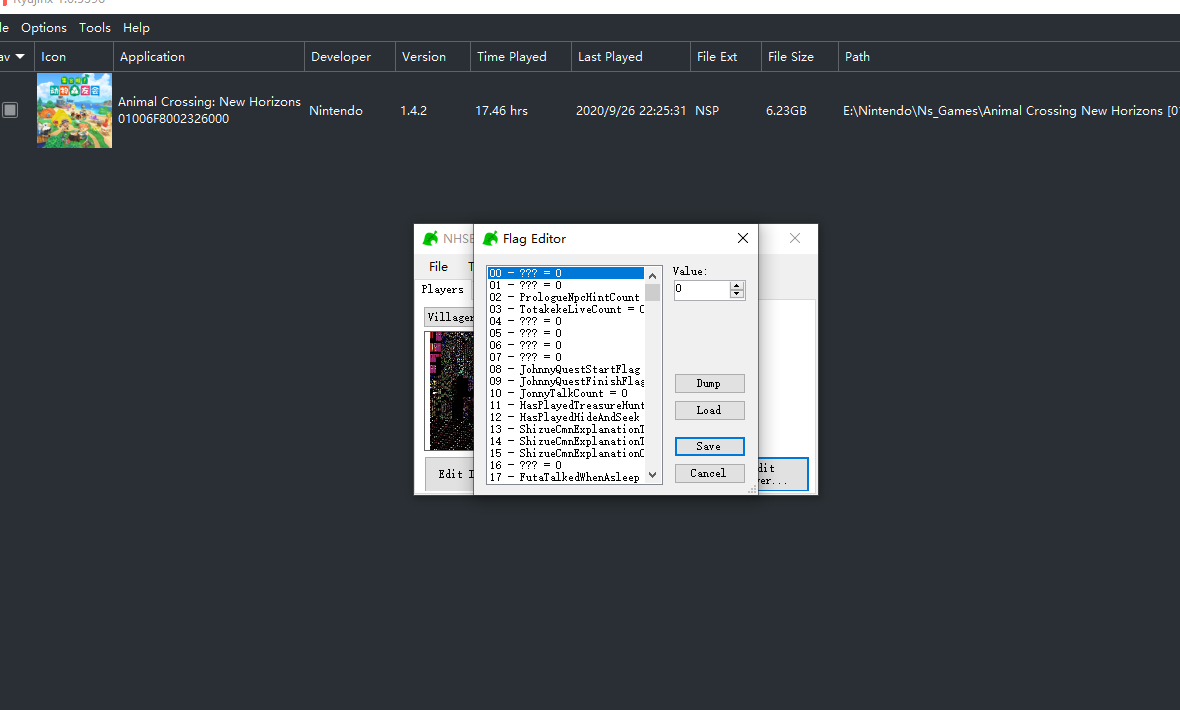Viewport: 1180px width, 710px height.
Task: Click the Animal Crossing game cover icon
Action: coord(75,110)
